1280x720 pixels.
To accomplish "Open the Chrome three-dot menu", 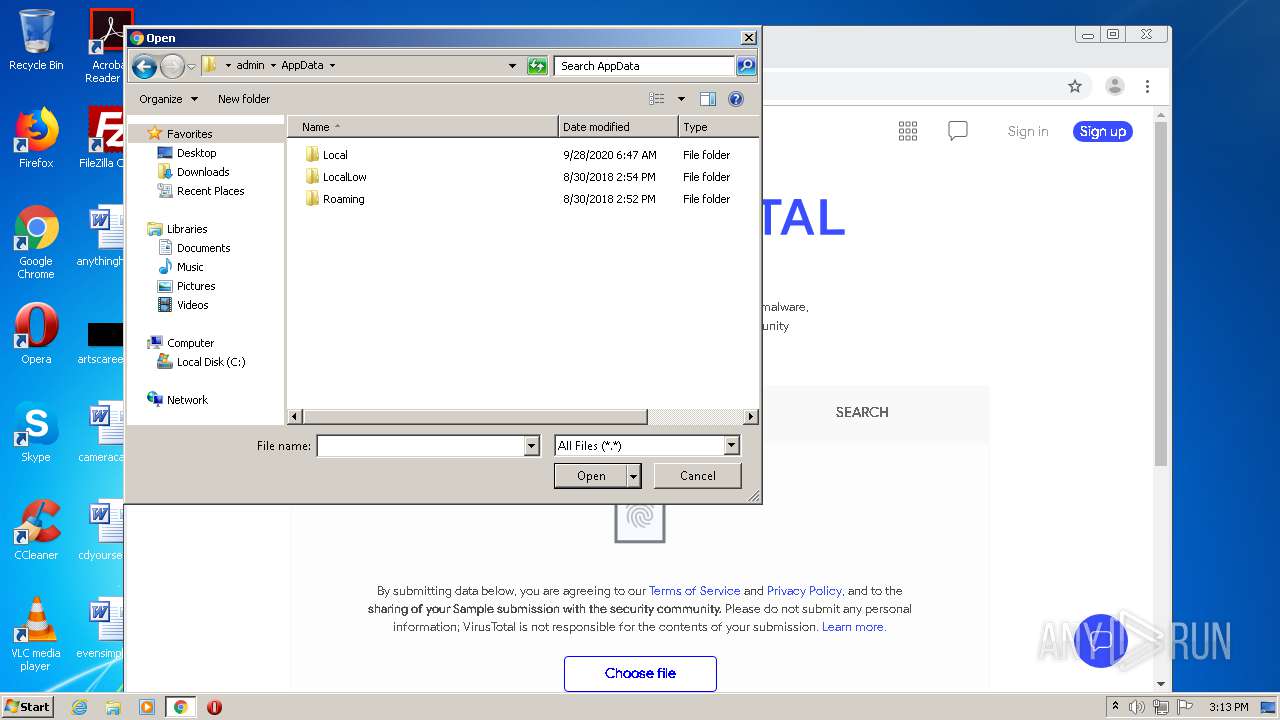I will tap(1148, 86).
